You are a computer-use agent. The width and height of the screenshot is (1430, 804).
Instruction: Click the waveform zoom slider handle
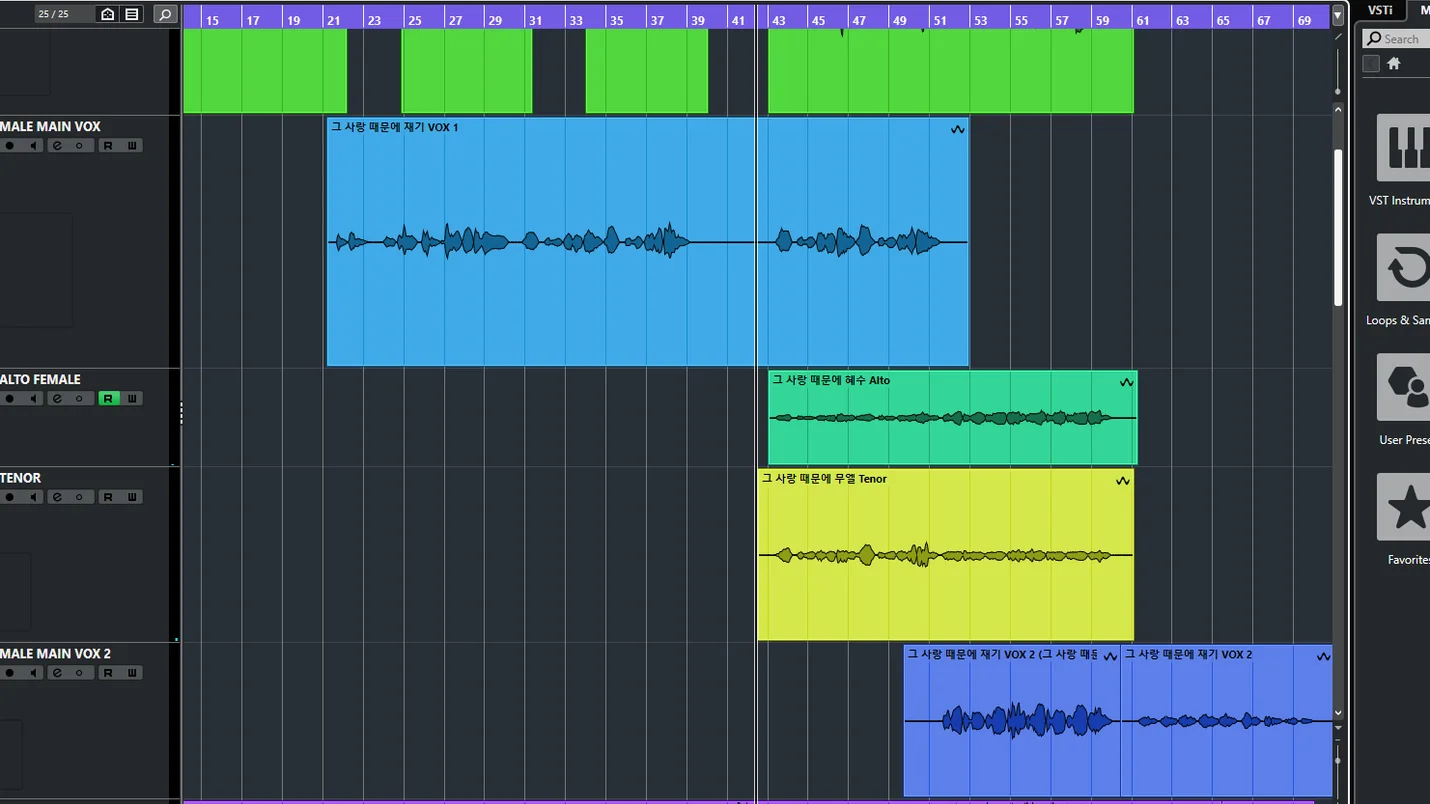click(1338, 91)
